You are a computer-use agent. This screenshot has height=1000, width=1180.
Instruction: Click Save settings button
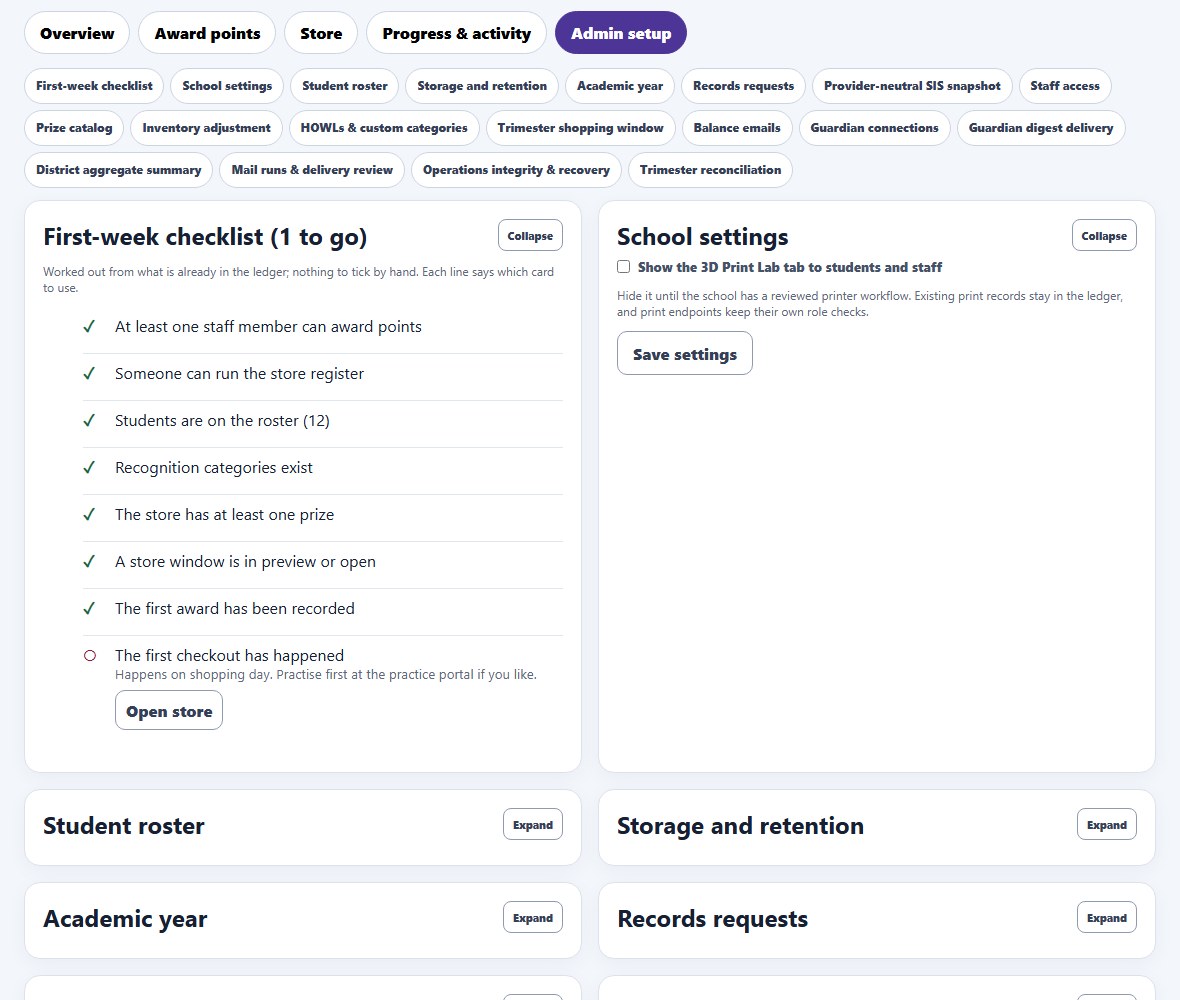point(685,354)
